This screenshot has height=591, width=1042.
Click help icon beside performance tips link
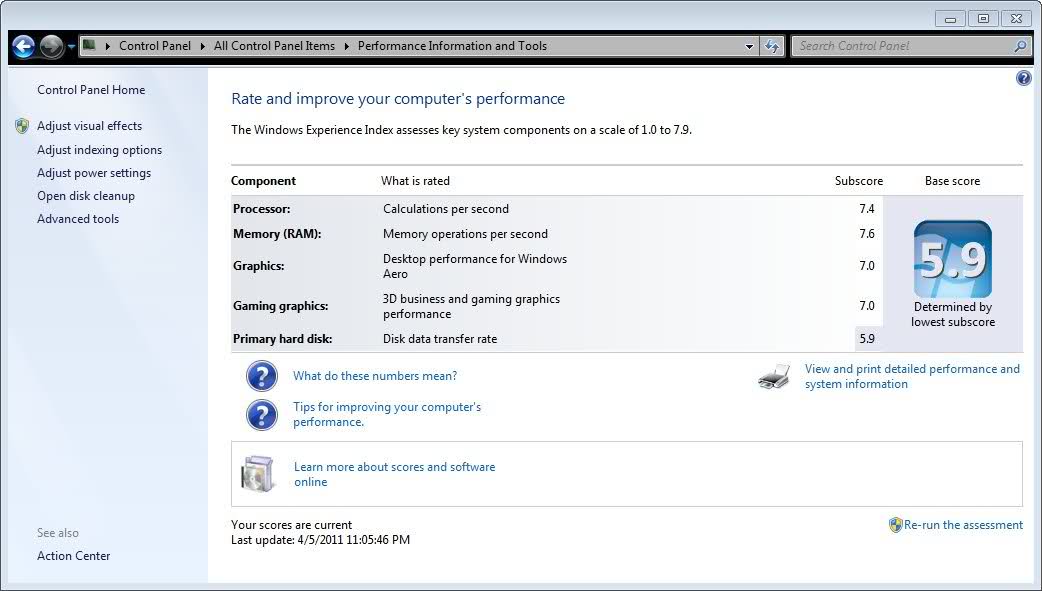click(262, 415)
